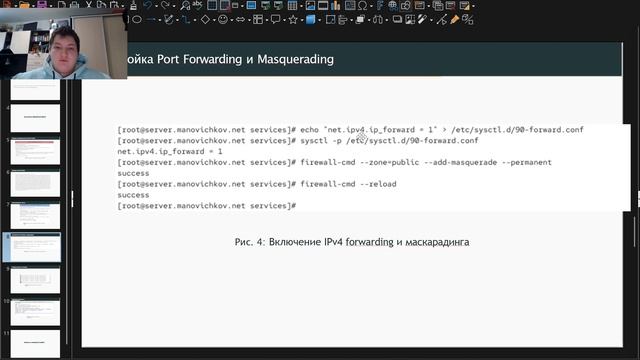The width and height of the screenshot is (640, 360).
Task: Insert a chart
Action: click(336, 5)
